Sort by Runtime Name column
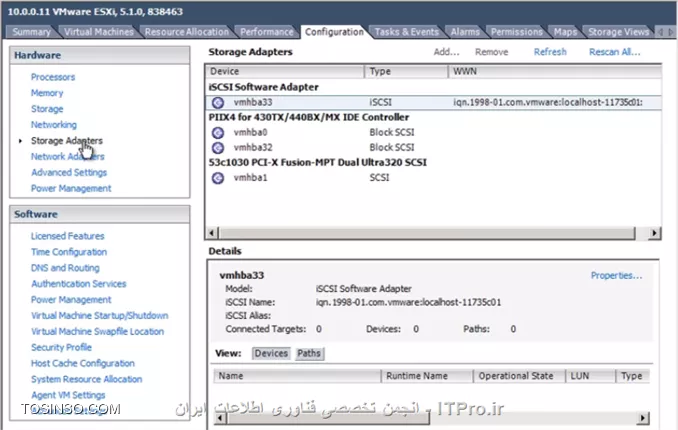678x430 pixels. pyautogui.click(x=427, y=376)
